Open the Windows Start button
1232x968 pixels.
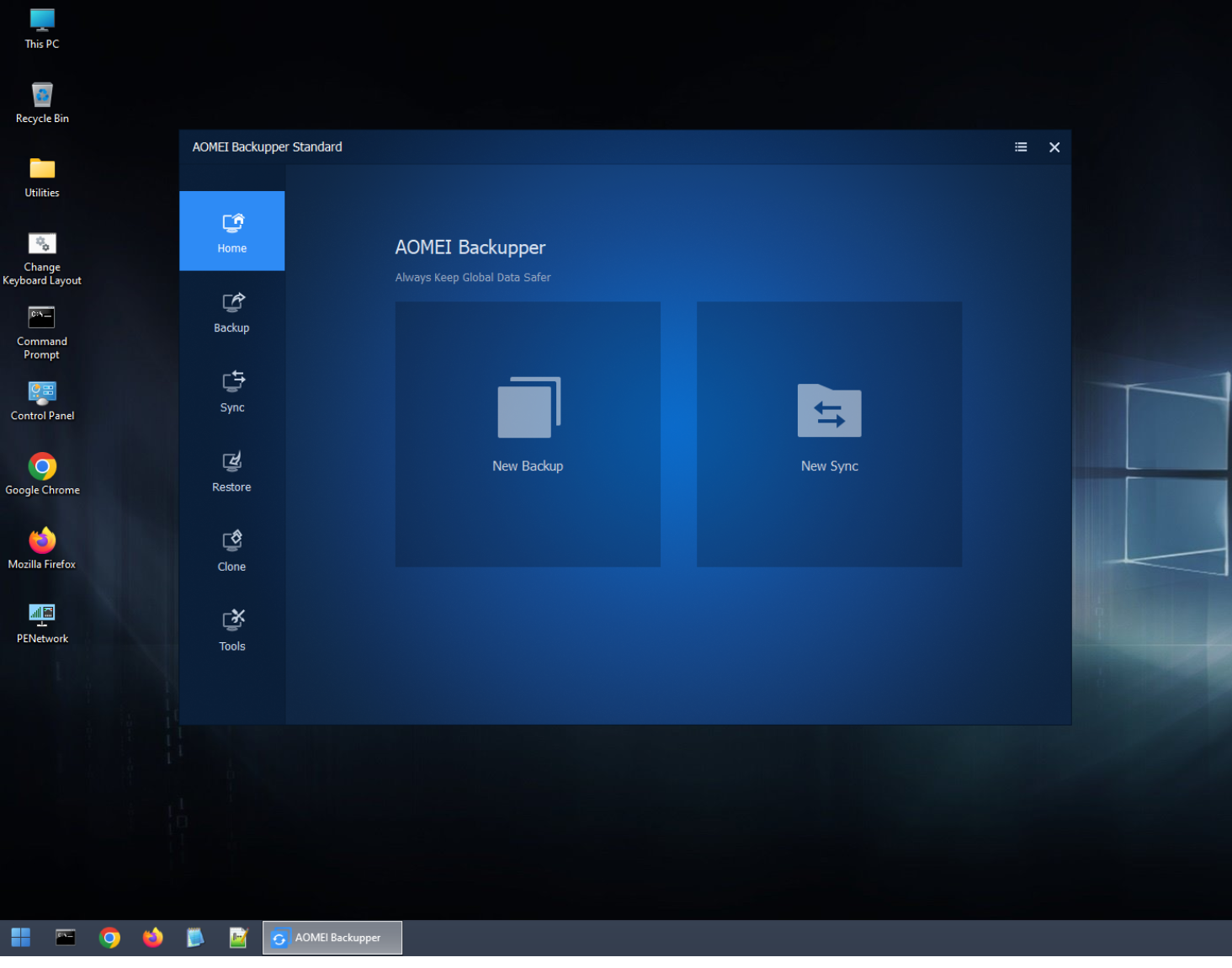(x=21, y=938)
